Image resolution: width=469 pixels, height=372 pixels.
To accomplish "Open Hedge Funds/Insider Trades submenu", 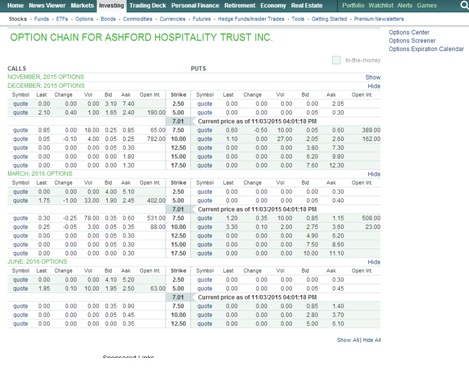I will click(x=251, y=19).
